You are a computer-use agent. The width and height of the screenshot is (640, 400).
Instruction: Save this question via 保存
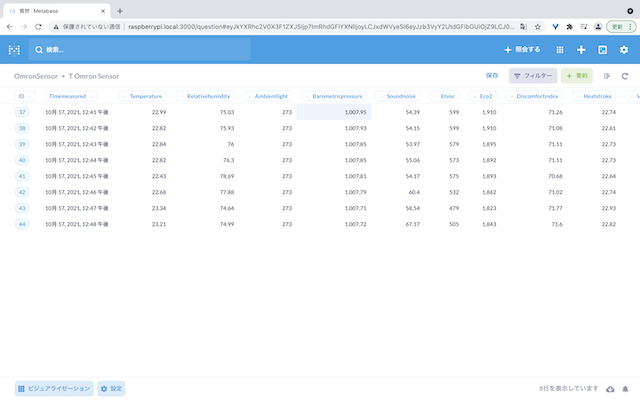492,76
